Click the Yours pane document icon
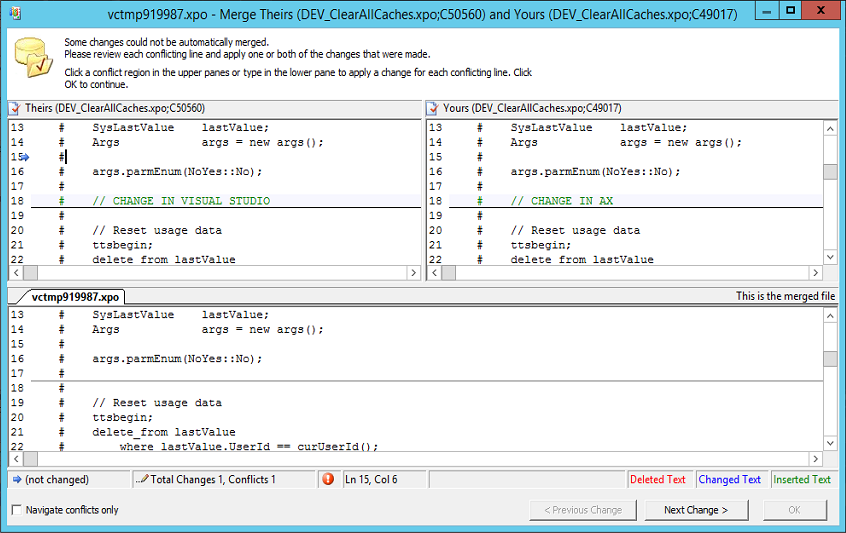846x533 pixels. click(433, 108)
